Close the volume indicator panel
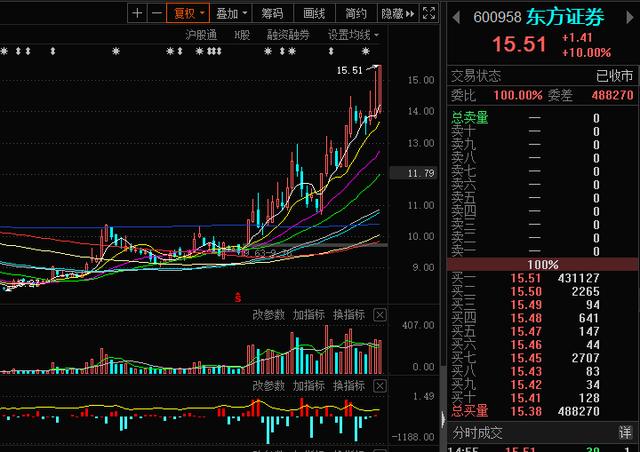The width and height of the screenshot is (640, 452). (x=380, y=315)
